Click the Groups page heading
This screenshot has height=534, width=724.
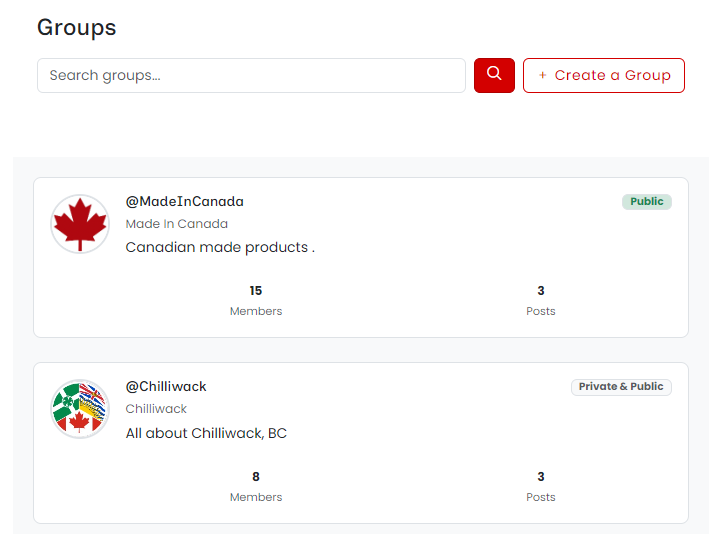77,28
